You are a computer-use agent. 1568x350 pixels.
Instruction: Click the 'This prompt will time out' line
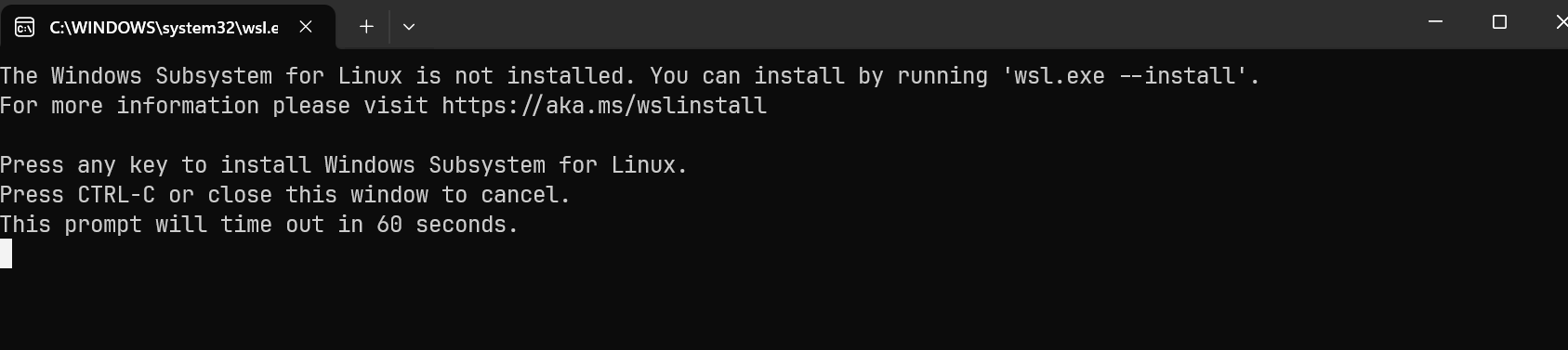point(259,225)
